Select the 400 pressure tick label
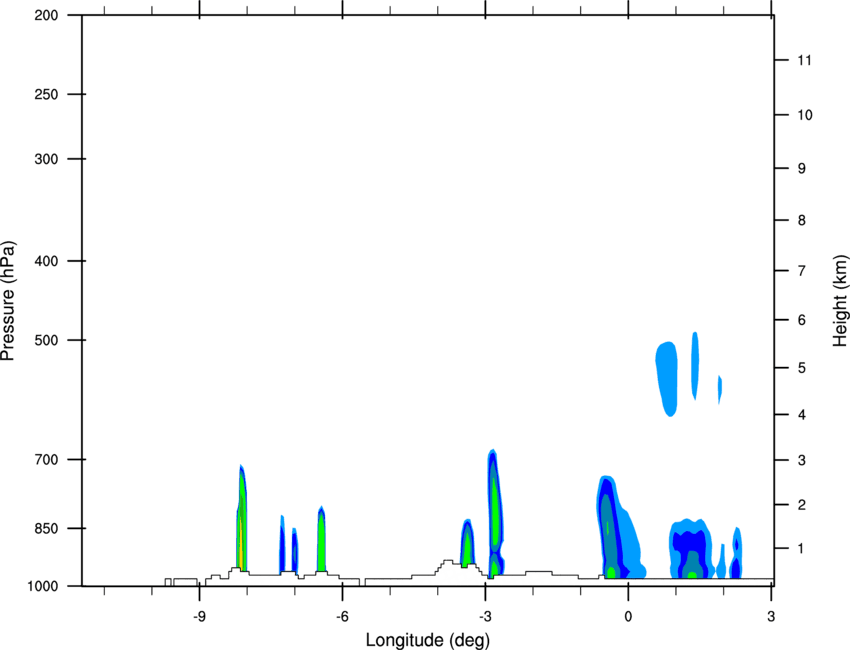 [x=46, y=261]
